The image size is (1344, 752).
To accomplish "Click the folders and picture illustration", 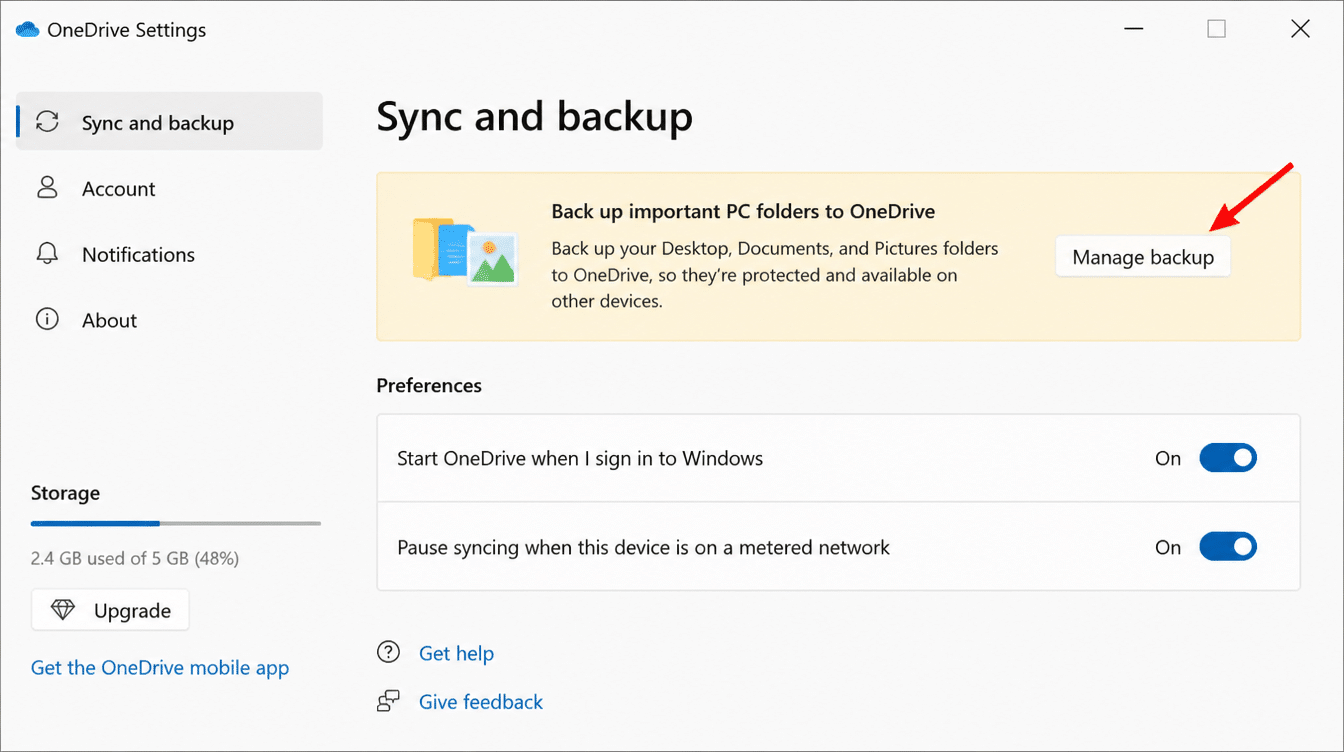I will 465,253.
